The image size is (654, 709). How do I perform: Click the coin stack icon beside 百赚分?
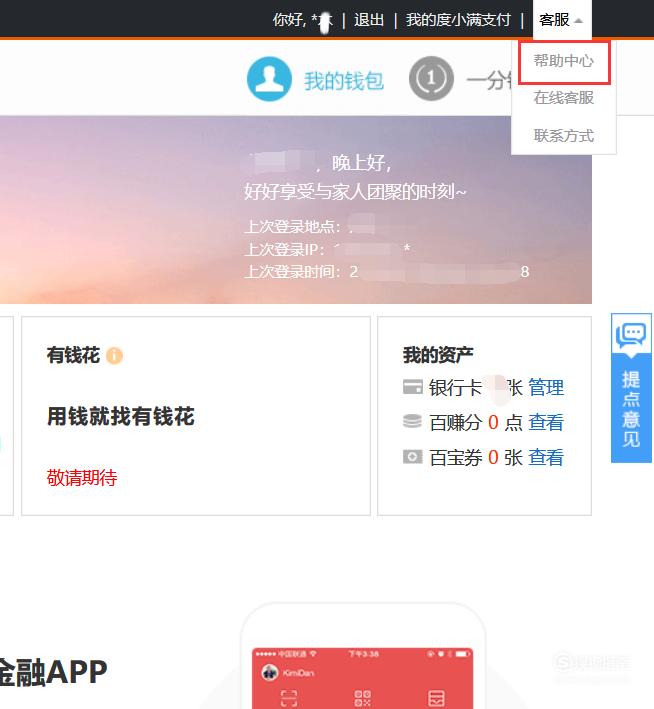(412, 421)
